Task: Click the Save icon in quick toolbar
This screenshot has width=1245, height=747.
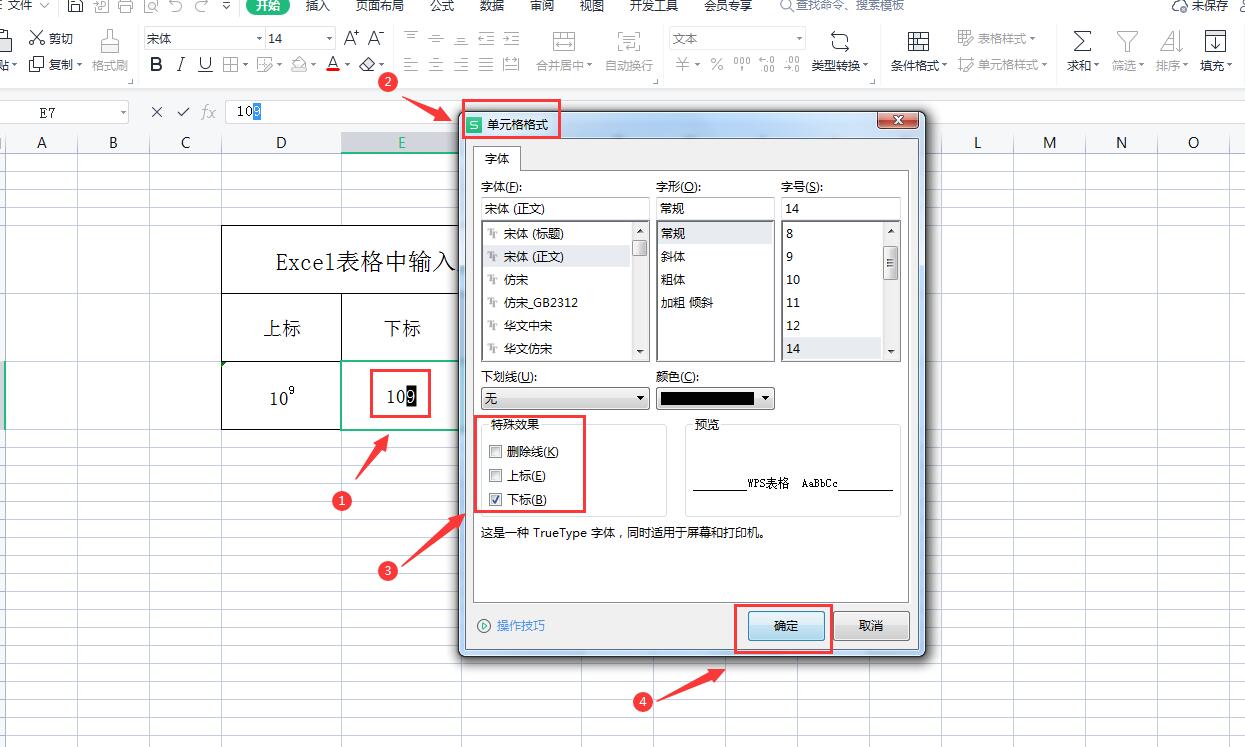Action: (75, 6)
